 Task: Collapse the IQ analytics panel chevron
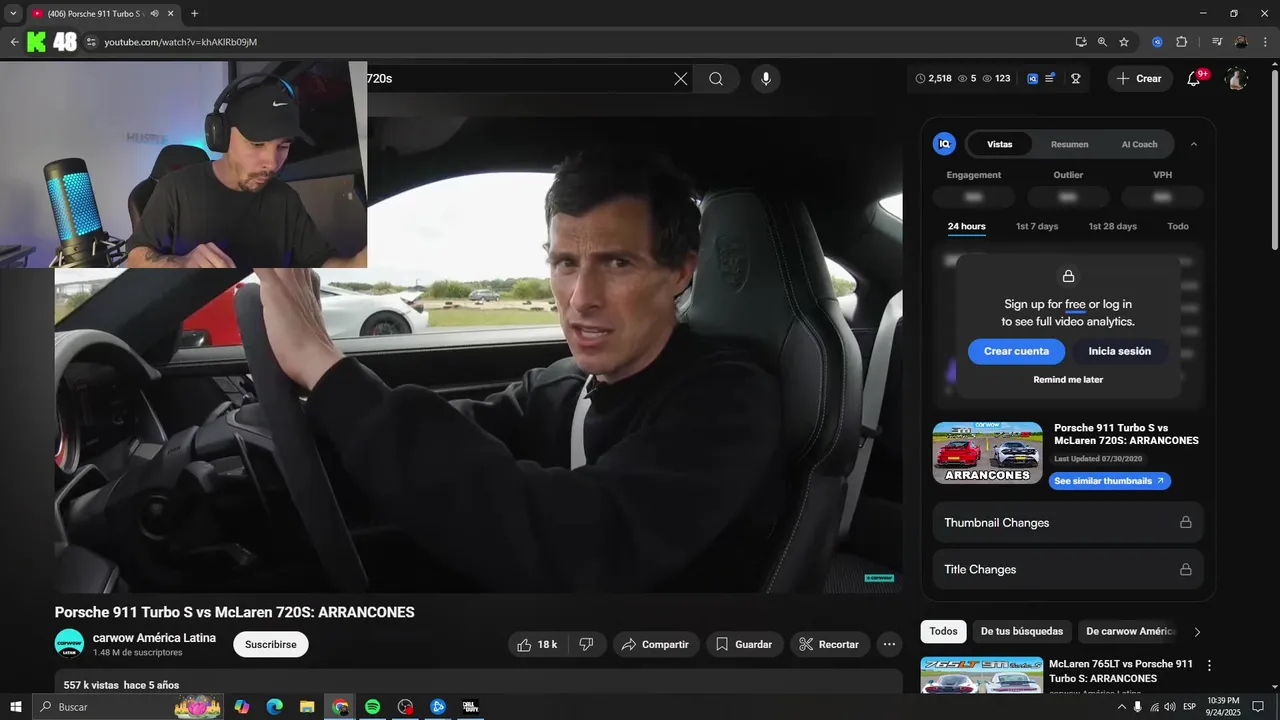click(x=1193, y=144)
